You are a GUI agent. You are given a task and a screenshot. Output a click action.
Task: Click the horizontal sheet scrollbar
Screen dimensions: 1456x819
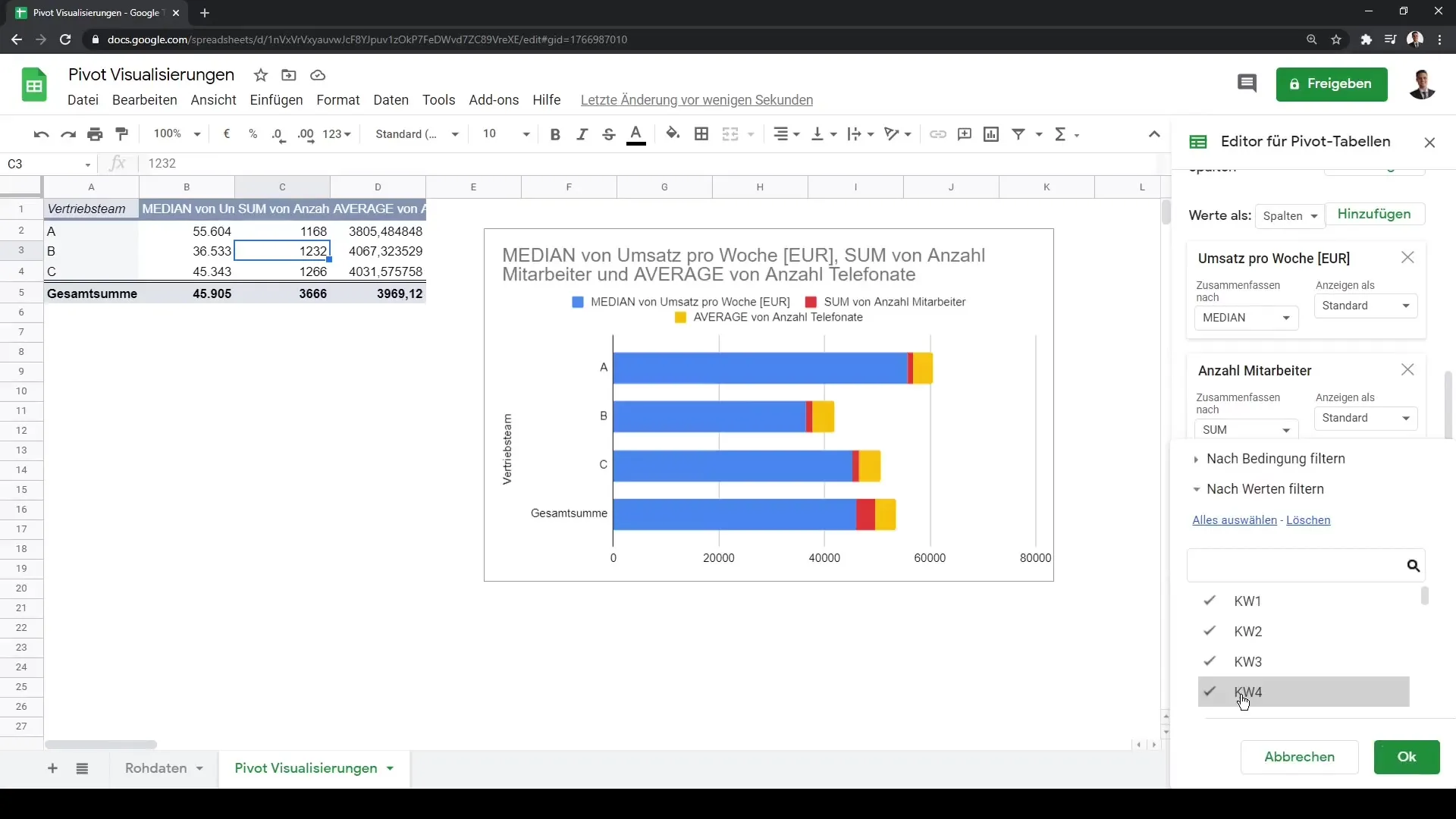pos(101,745)
